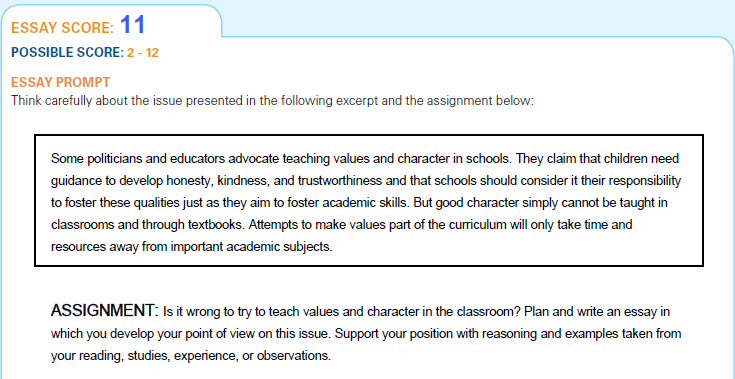Screen dimensions: 735x379
Task: Click the score range 2 - 12
Action: 143,53
